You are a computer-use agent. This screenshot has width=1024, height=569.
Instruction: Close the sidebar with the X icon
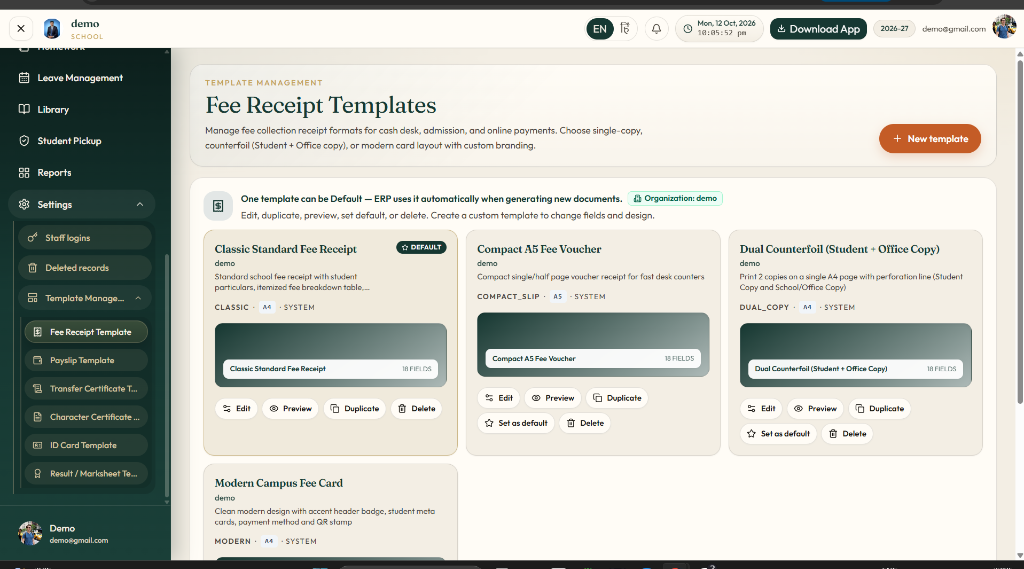pos(21,29)
